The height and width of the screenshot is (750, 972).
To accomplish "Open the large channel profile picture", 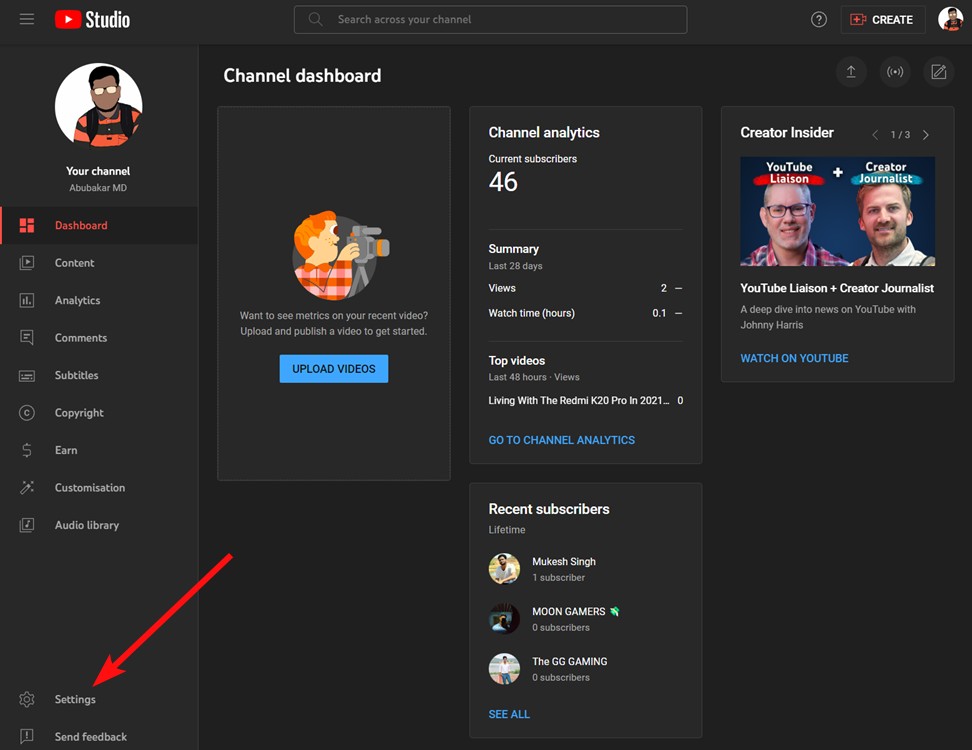I will [99, 106].
